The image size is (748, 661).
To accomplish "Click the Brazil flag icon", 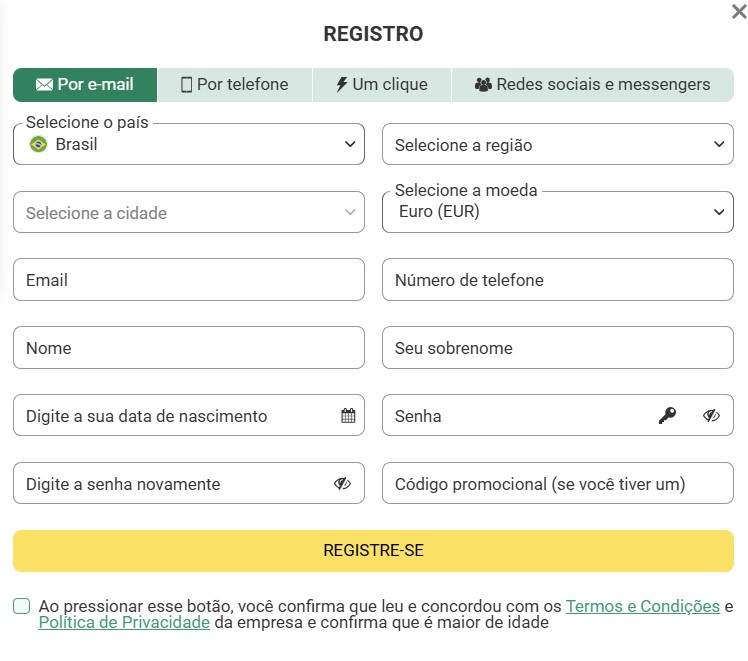I will click(x=39, y=144).
